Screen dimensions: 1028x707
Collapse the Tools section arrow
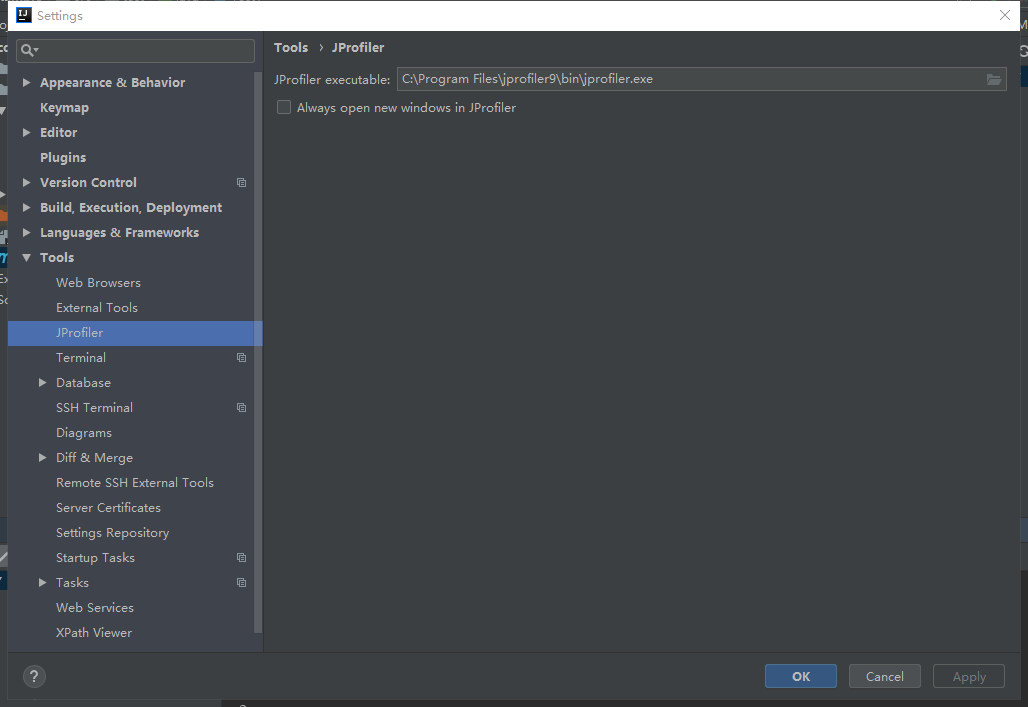pos(26,258)
